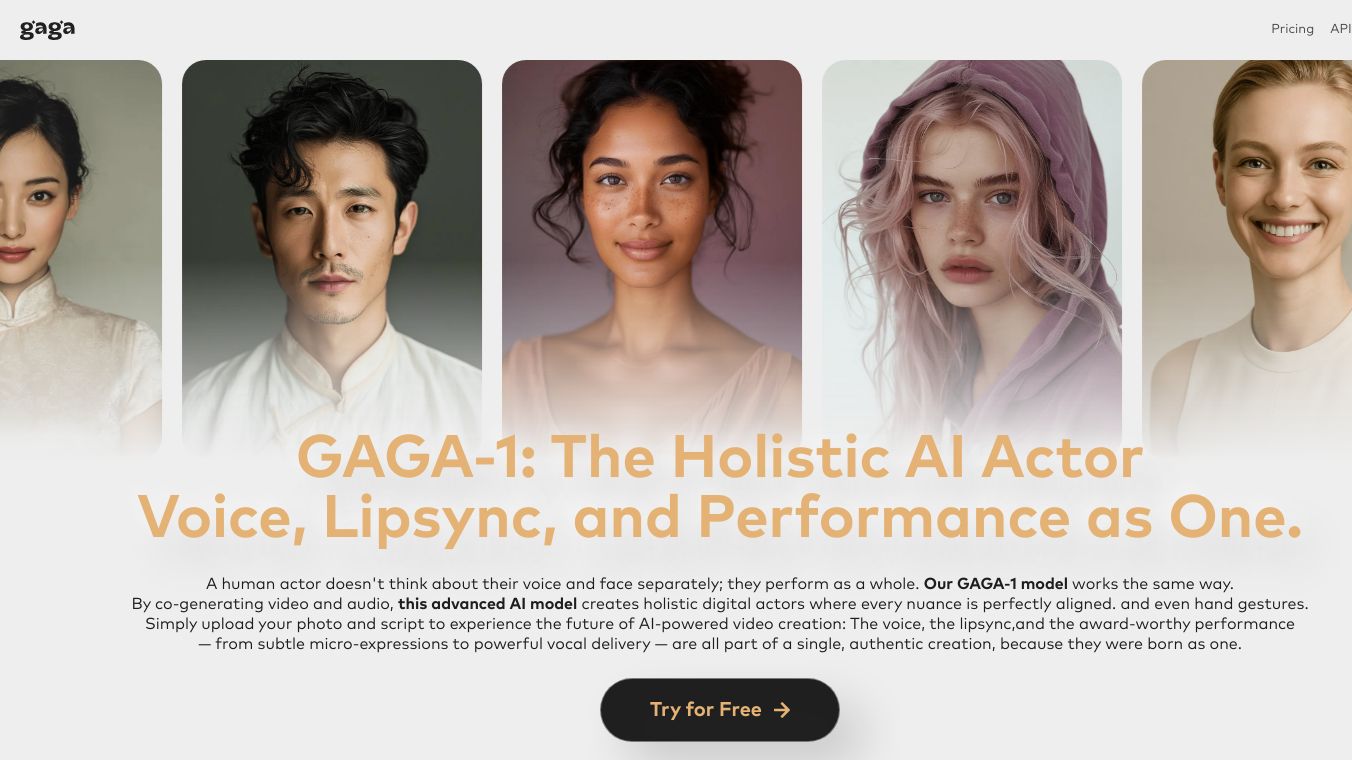Open the Pricing page link
Screen dimensions: 1352x760
(x=1292, y=29)
